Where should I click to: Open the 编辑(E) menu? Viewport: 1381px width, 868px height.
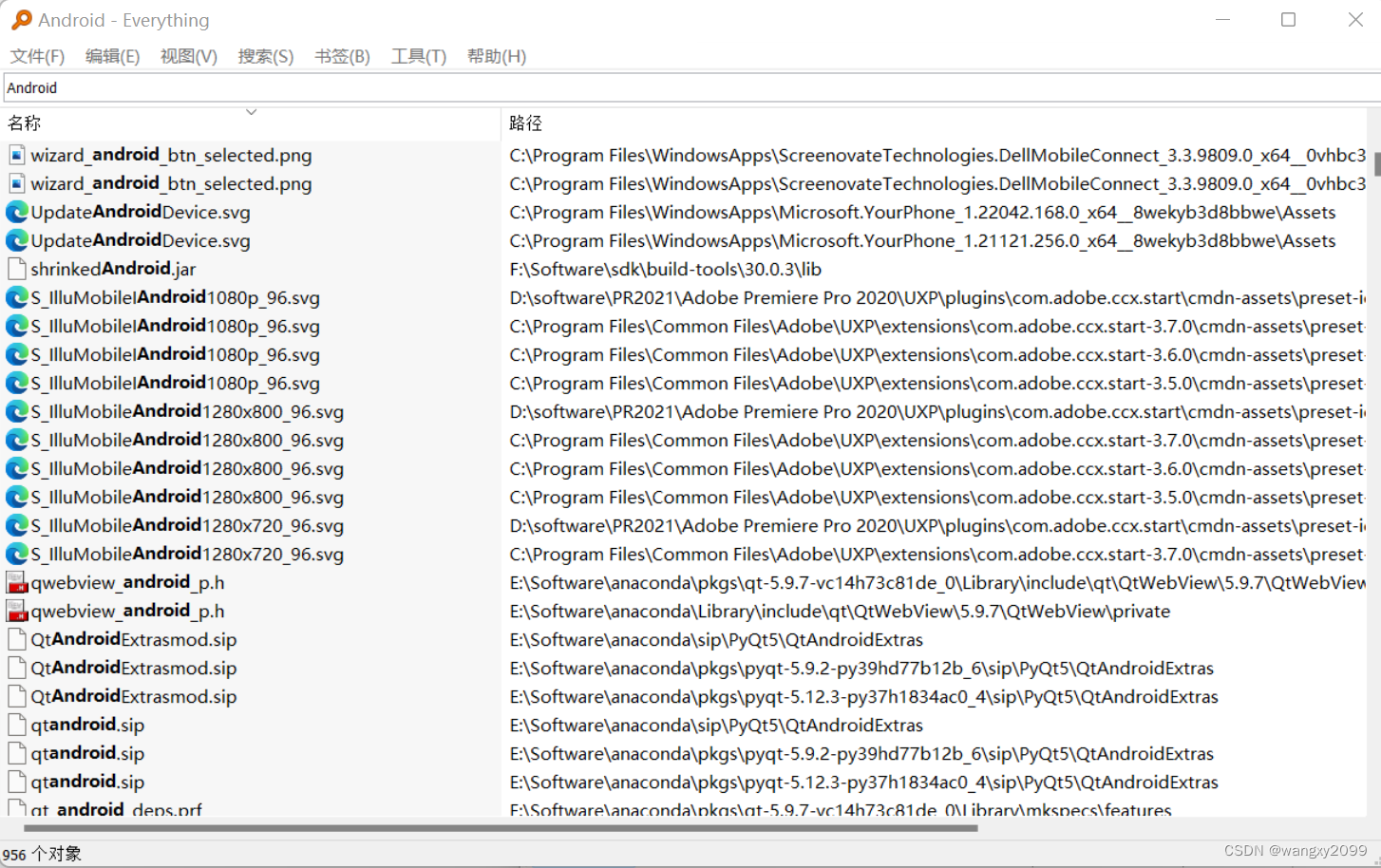tap(112, 56)
